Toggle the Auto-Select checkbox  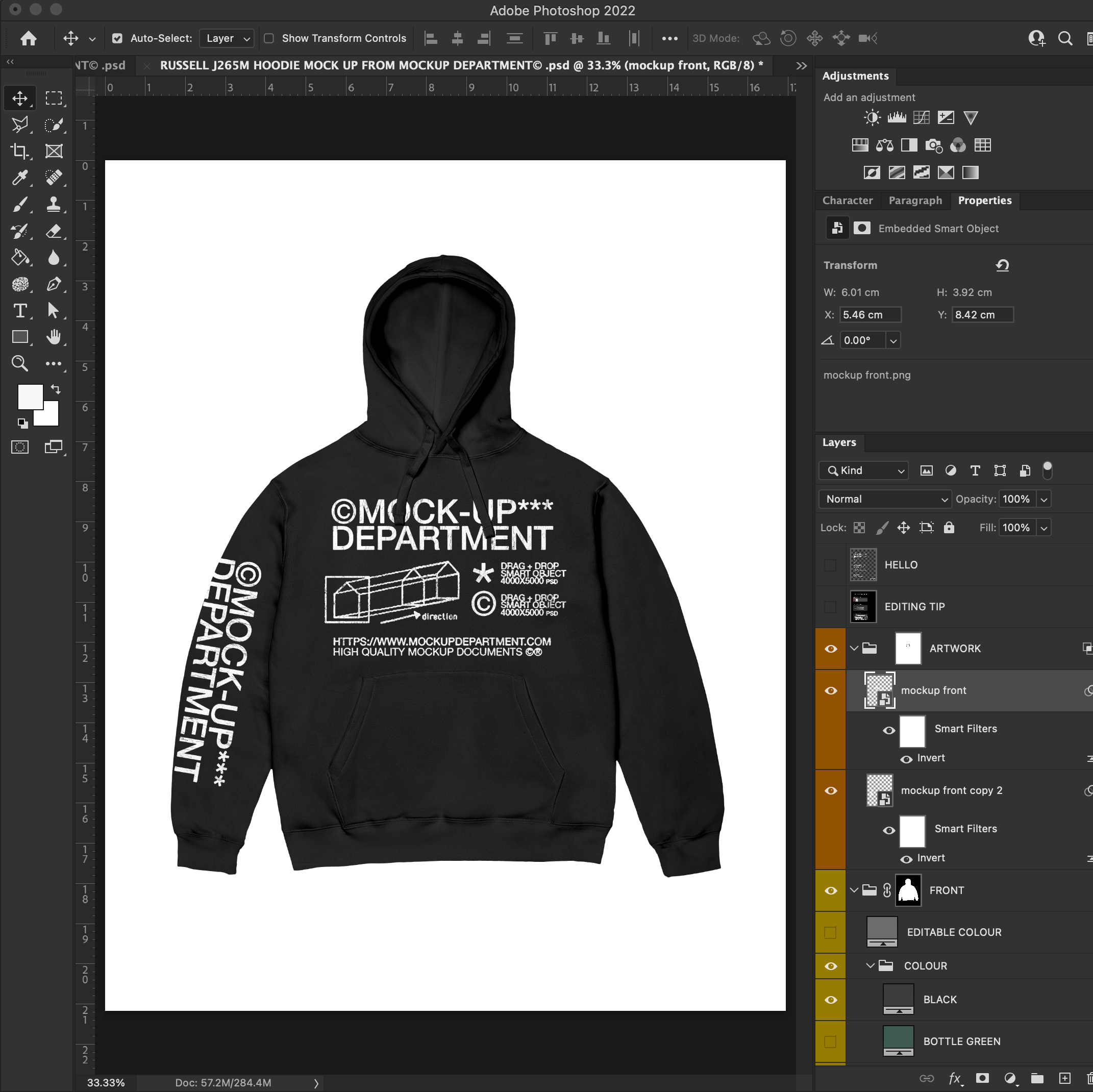click(x=117, y=38)
